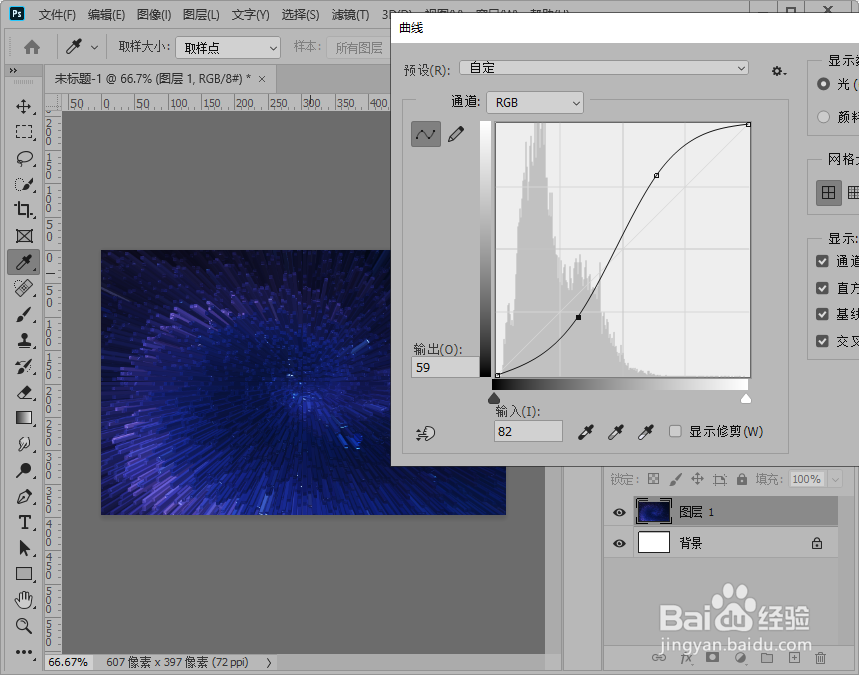The width and height of the screenshot is (859, 675).
Task: Select the 颜料 radio button
Action: pyautogui.click(x=823, y=117)
